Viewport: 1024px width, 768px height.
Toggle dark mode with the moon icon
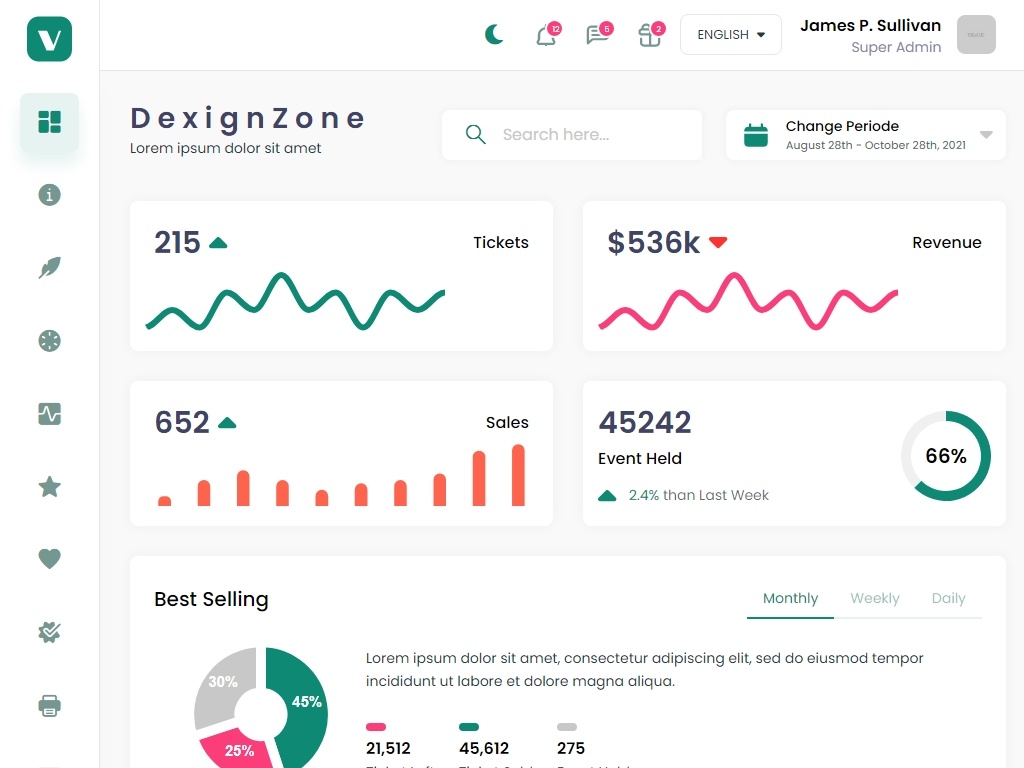494,35
